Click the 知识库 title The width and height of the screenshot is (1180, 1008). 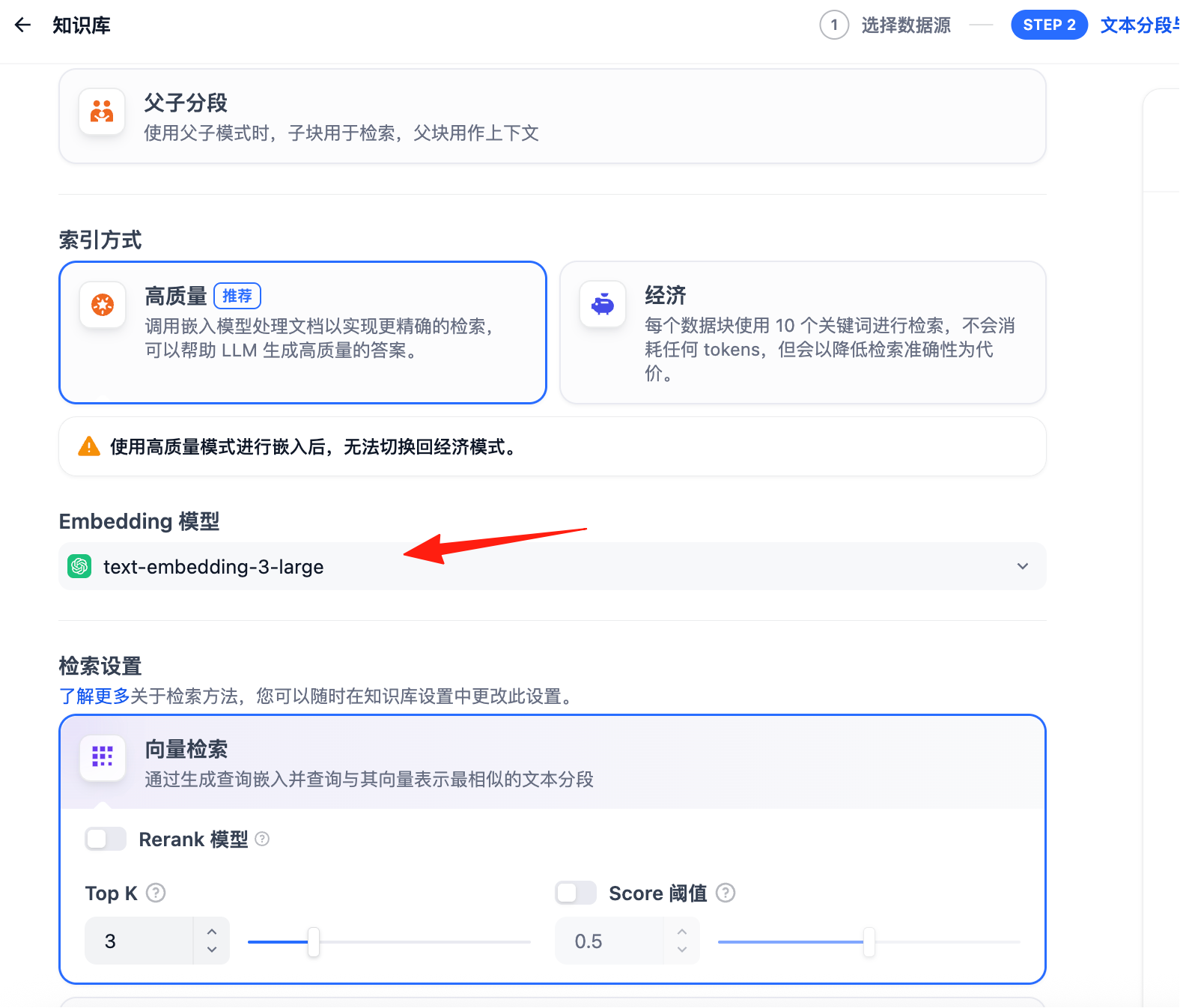coord(82,25)
